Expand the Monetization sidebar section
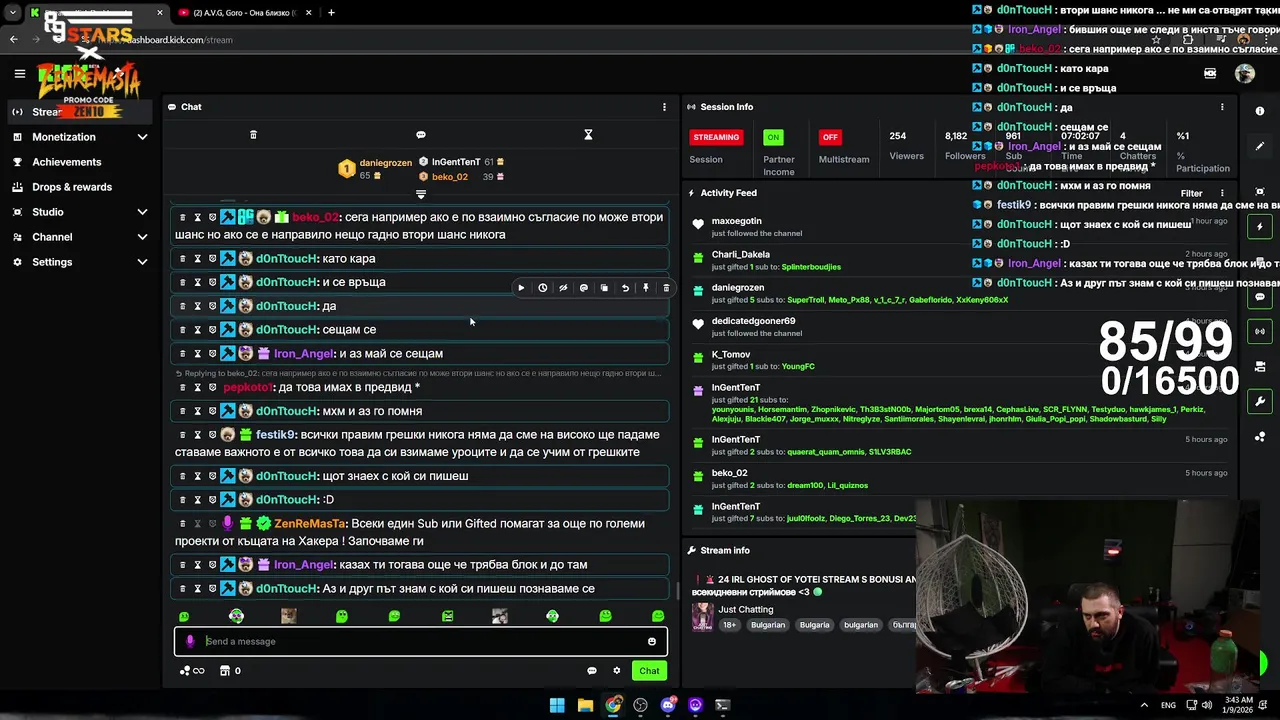Image resolution: width=1280 pixels, height=720 pixels. coord(142,137)
